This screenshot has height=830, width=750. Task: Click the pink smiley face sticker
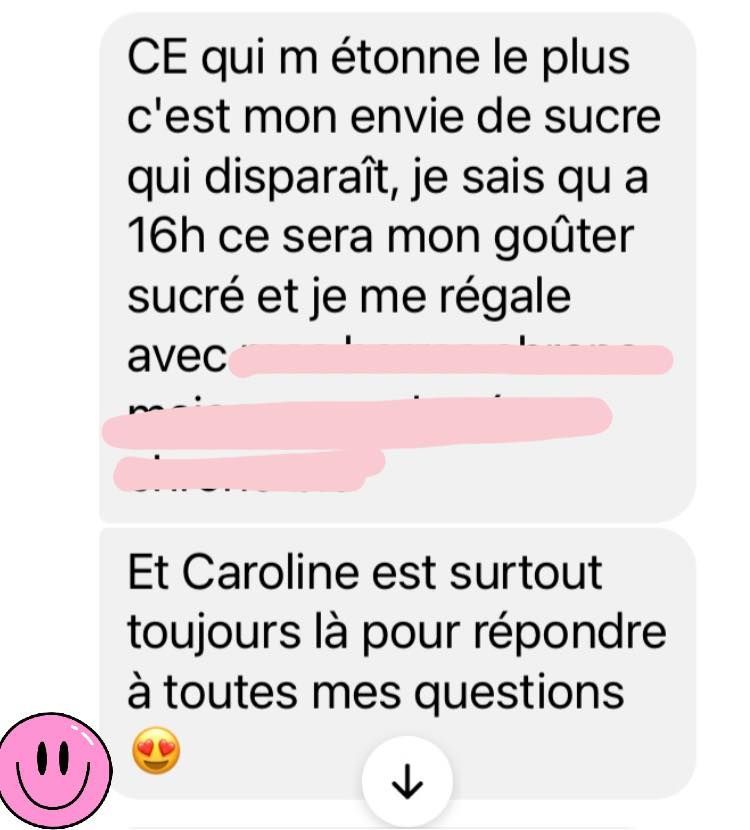pos(55,771)
